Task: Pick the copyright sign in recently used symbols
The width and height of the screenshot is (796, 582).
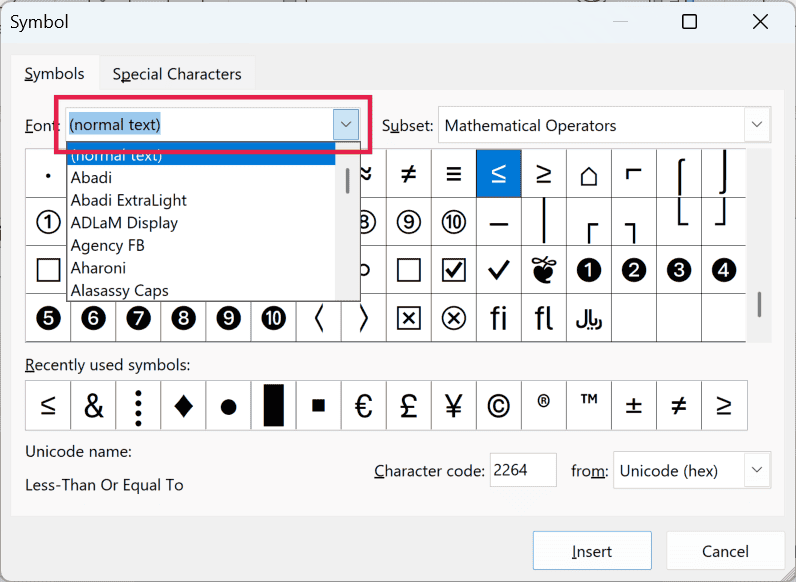Action: 499,405
